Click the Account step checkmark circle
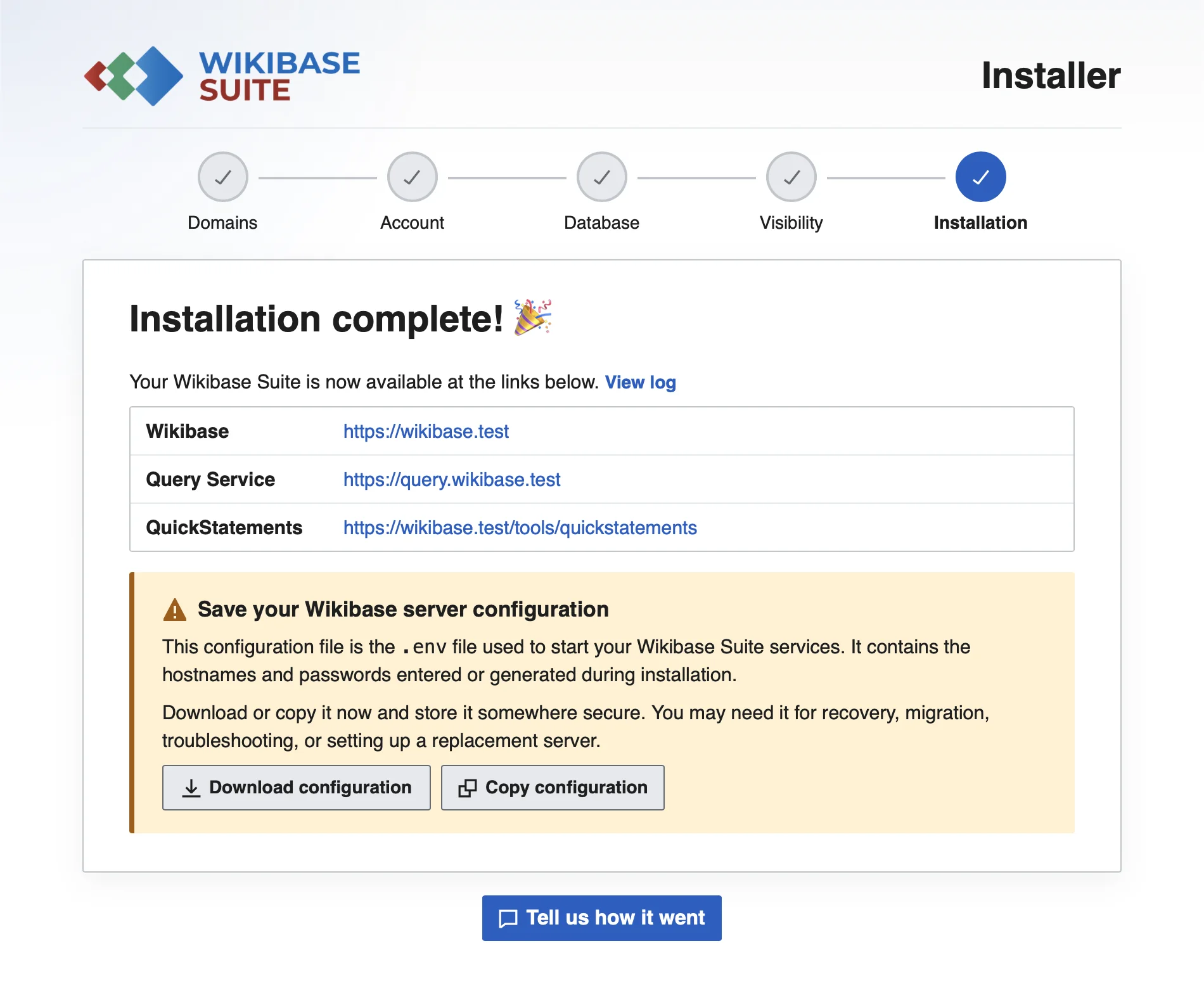Viewport: 1204px width, 986px height. point(412,177)
